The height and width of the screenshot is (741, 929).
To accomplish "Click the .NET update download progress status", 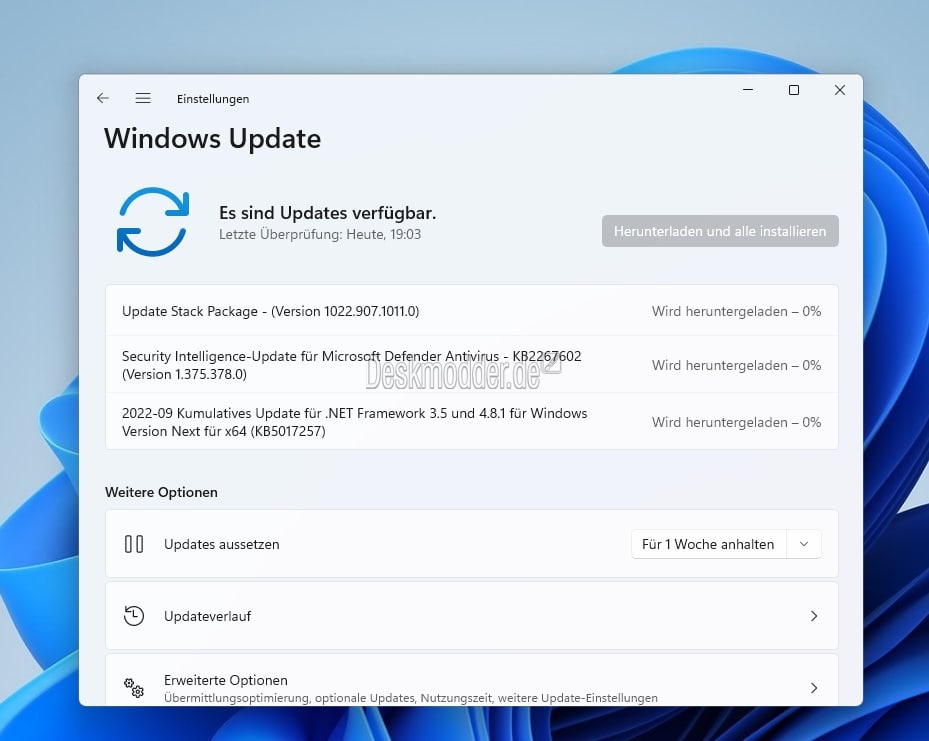I will click(736, 422).
